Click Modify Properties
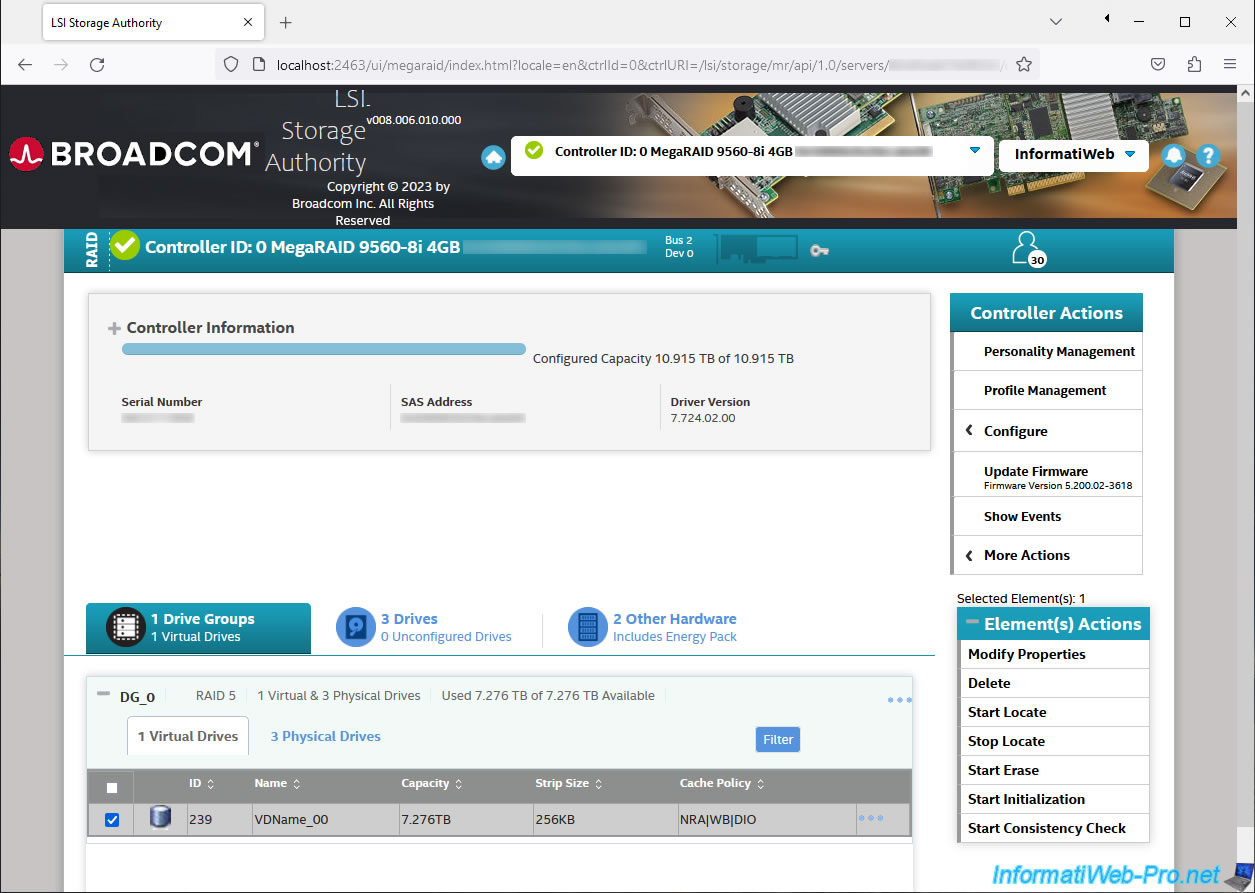The image size is (1255, 893). (x=1054, y=654)
